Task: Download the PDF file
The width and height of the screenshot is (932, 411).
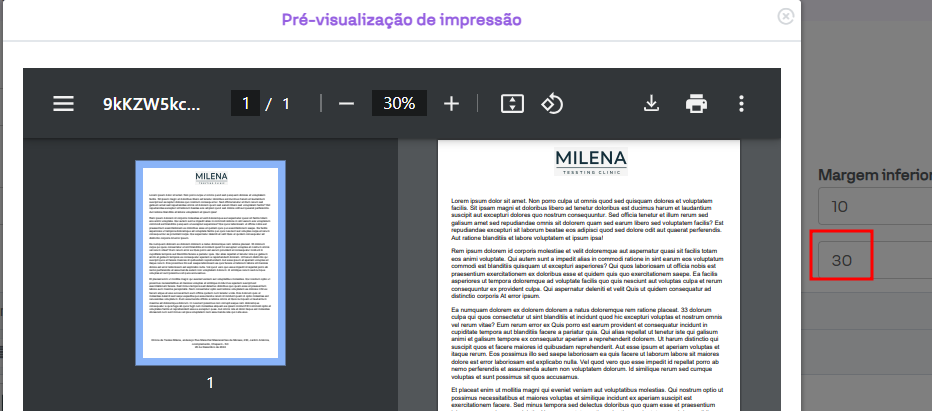Action: click(x=651, y=104)
